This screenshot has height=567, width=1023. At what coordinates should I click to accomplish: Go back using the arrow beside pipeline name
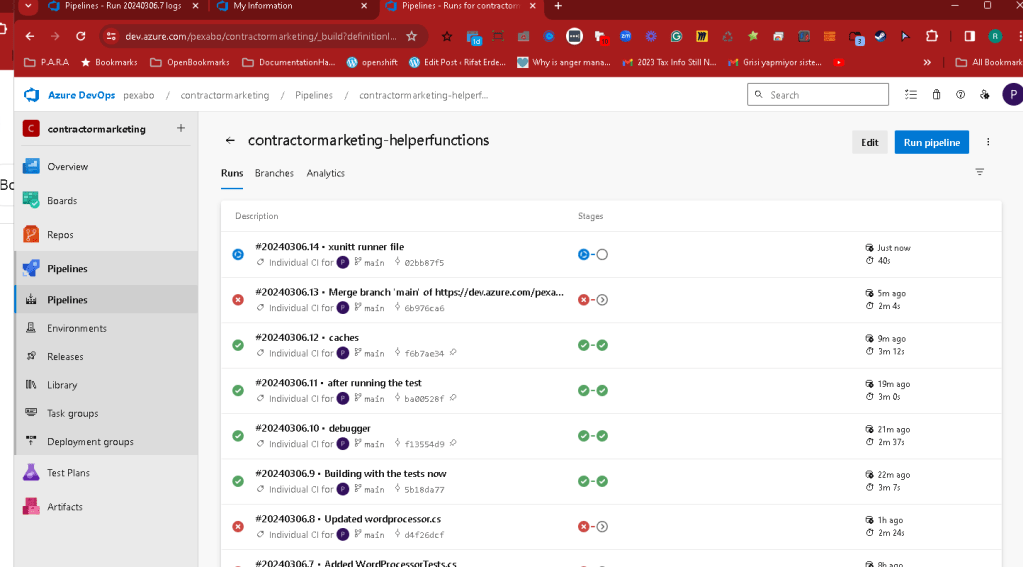point(230,140)
